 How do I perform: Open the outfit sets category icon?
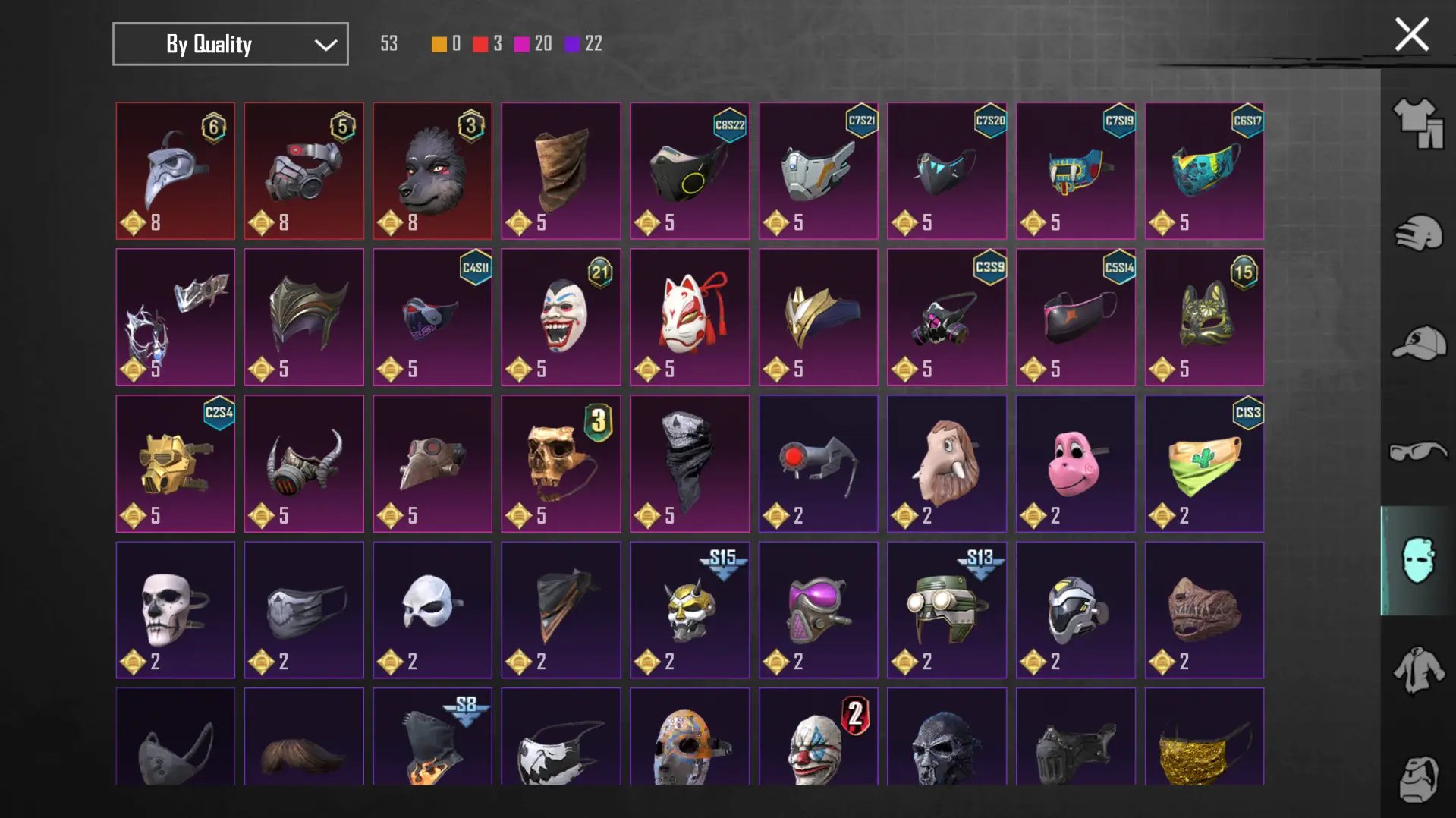pyautogui.click(x=1417, y=124)
